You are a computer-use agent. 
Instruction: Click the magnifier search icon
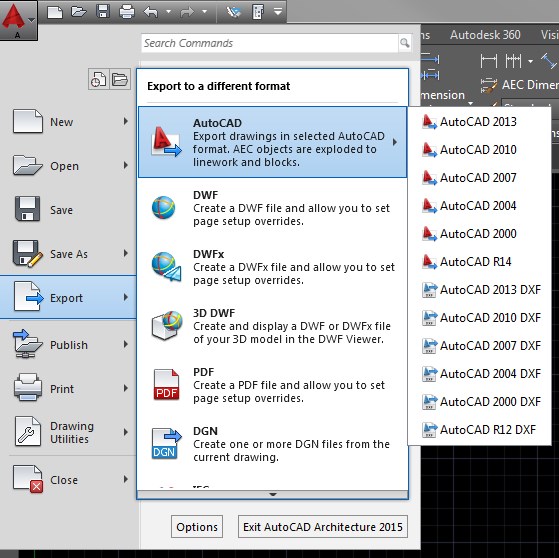405,43
